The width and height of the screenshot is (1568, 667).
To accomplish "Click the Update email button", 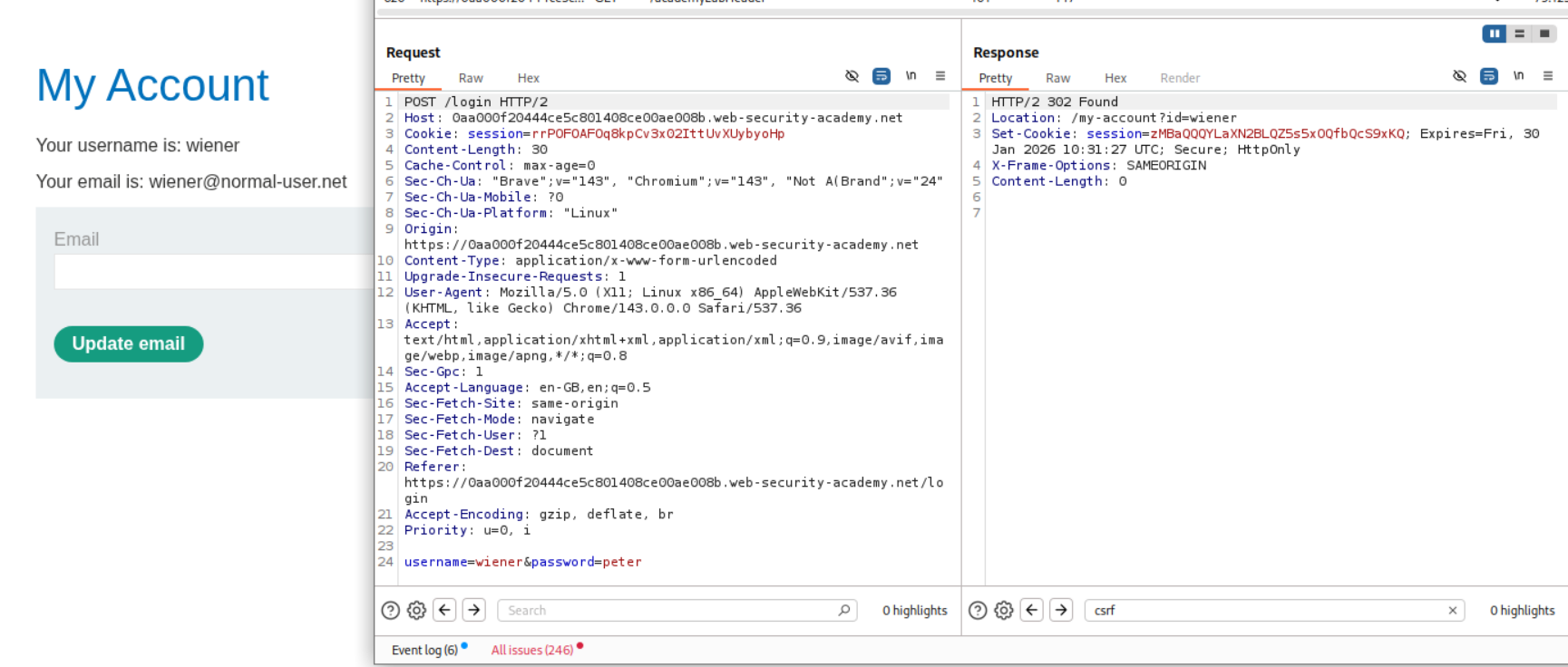I will tap(129, 344).
